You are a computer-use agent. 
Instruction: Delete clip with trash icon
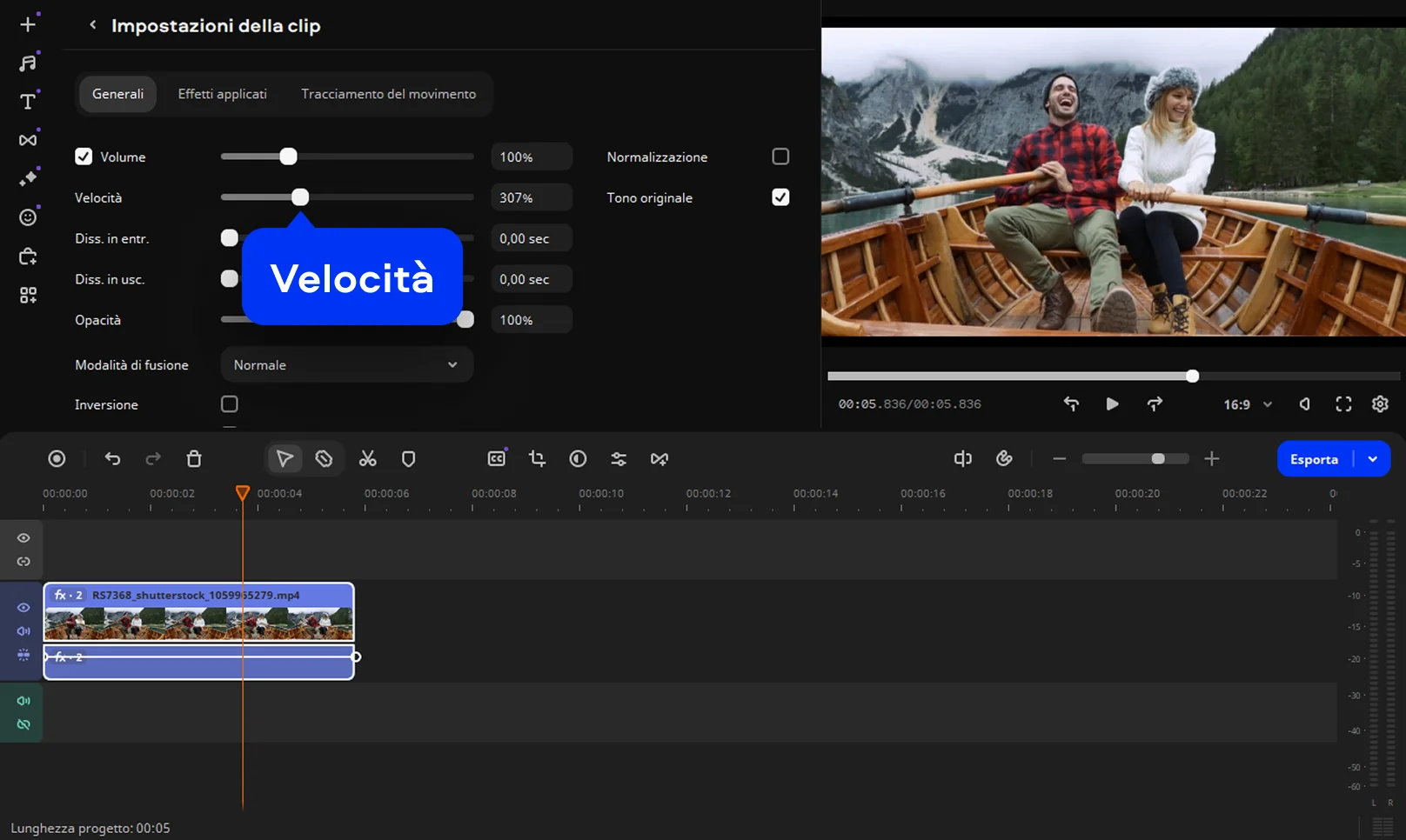pyautogui.click(x=194, y=458)
